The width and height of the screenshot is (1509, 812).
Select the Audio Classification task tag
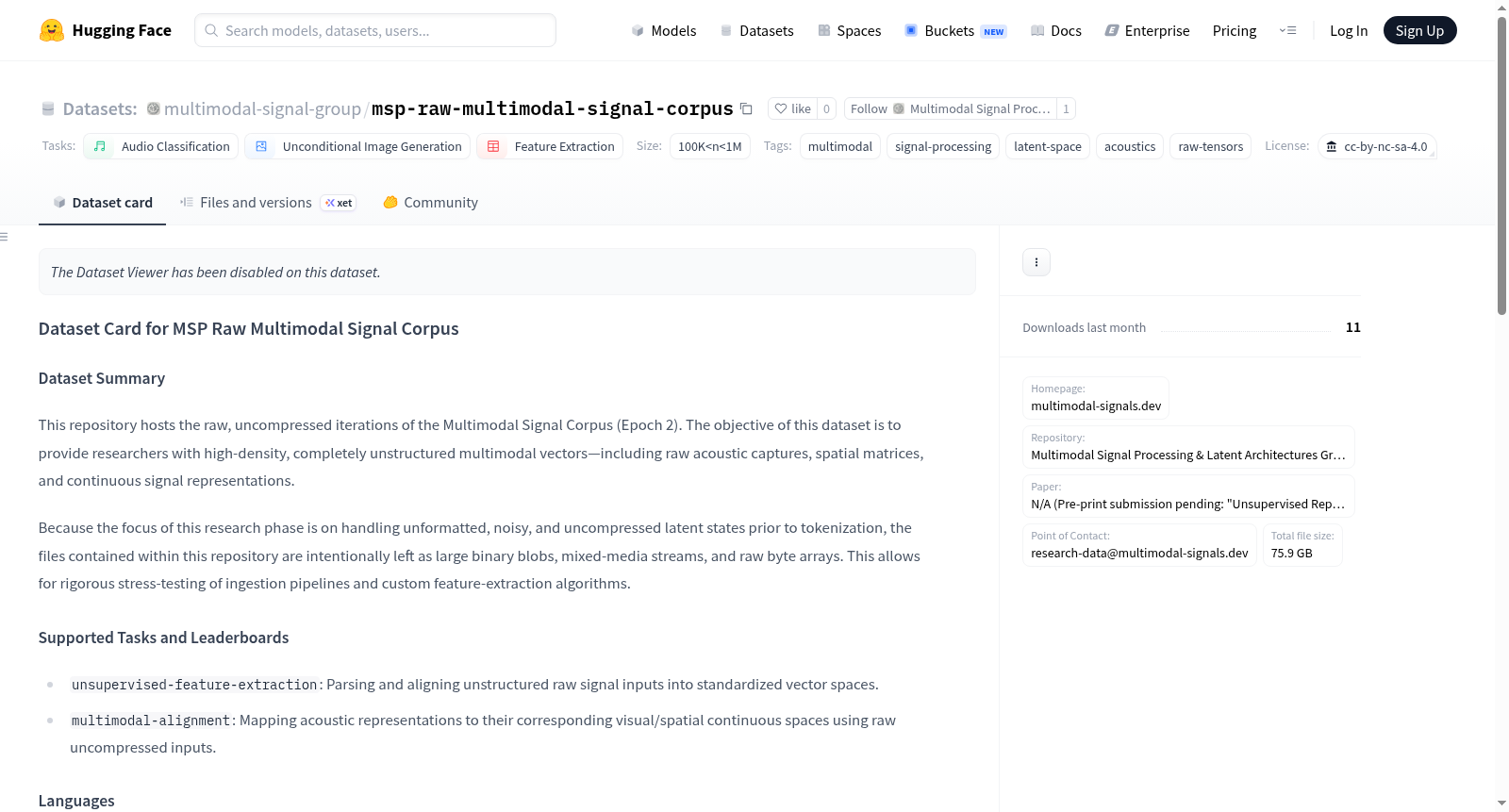pos(161,146)
